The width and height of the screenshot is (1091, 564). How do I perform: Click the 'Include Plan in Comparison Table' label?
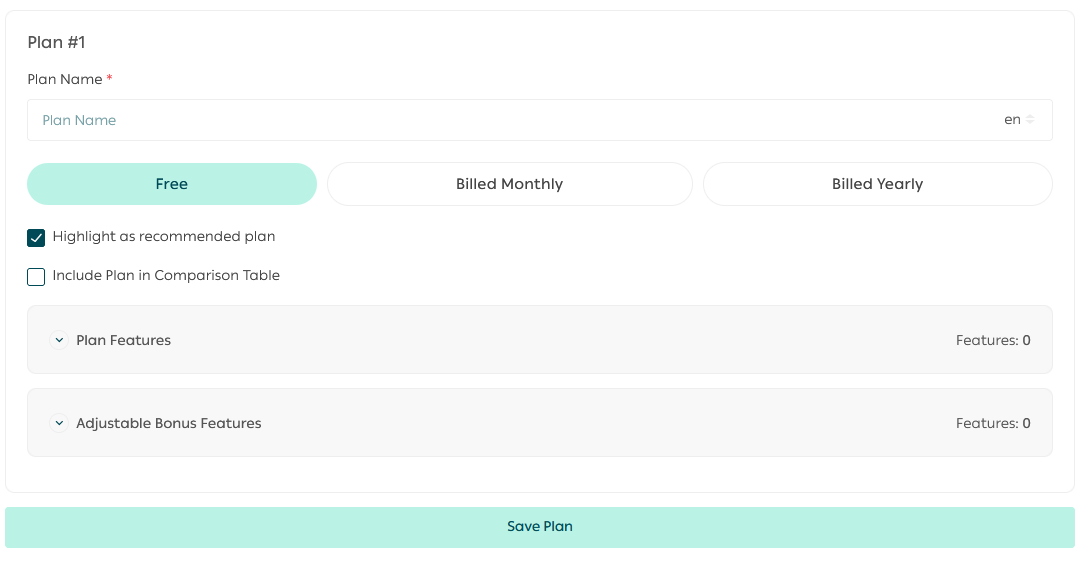coord(166,276)
